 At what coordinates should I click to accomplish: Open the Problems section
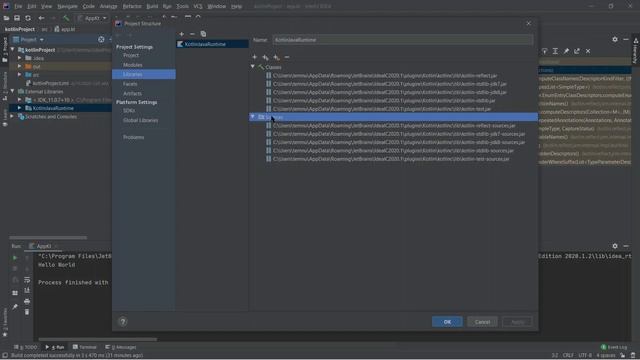coord(133,137)
